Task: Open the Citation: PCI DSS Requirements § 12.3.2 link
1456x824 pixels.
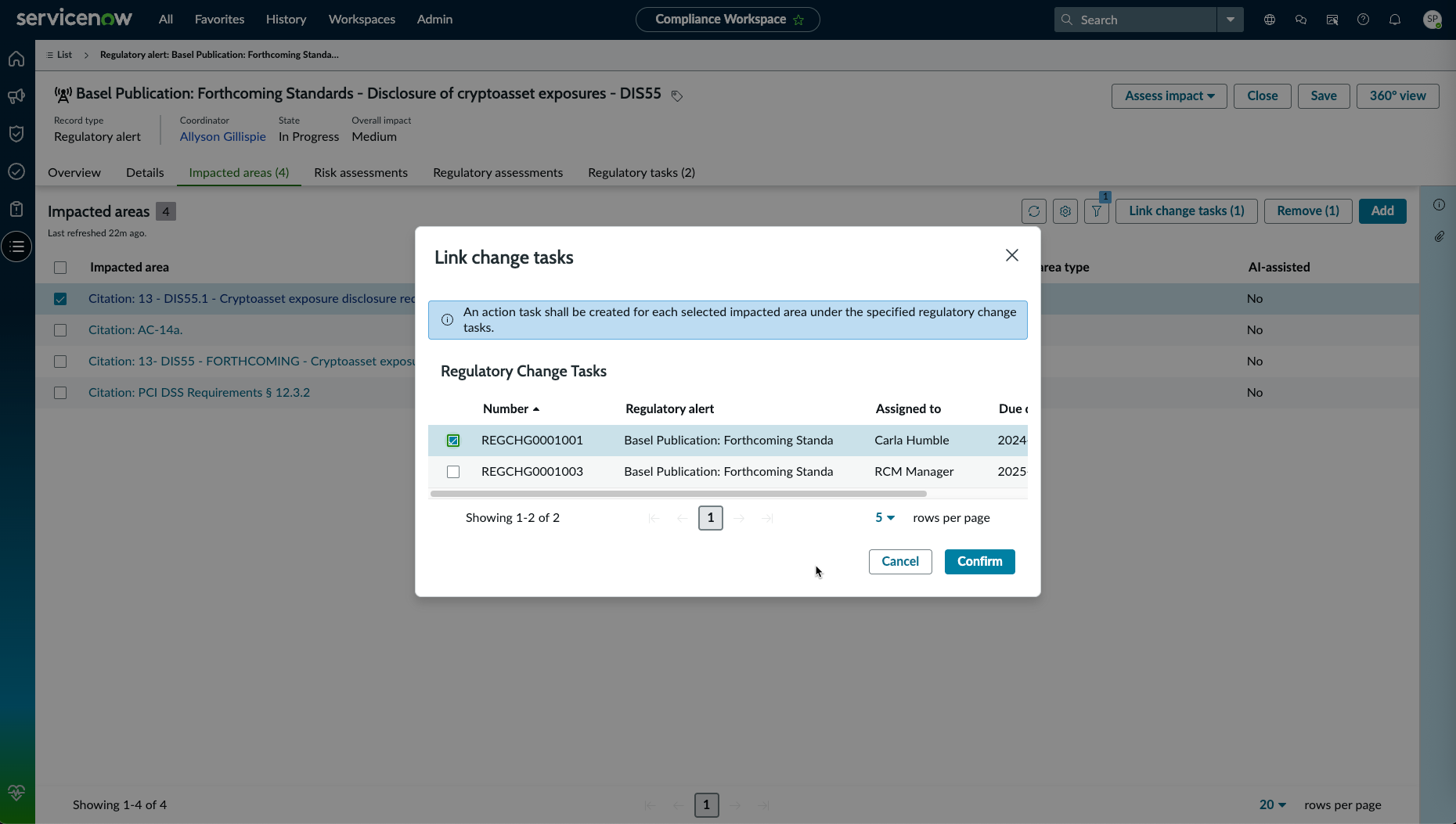Action: pyautogui.click(x=199, y=393)
